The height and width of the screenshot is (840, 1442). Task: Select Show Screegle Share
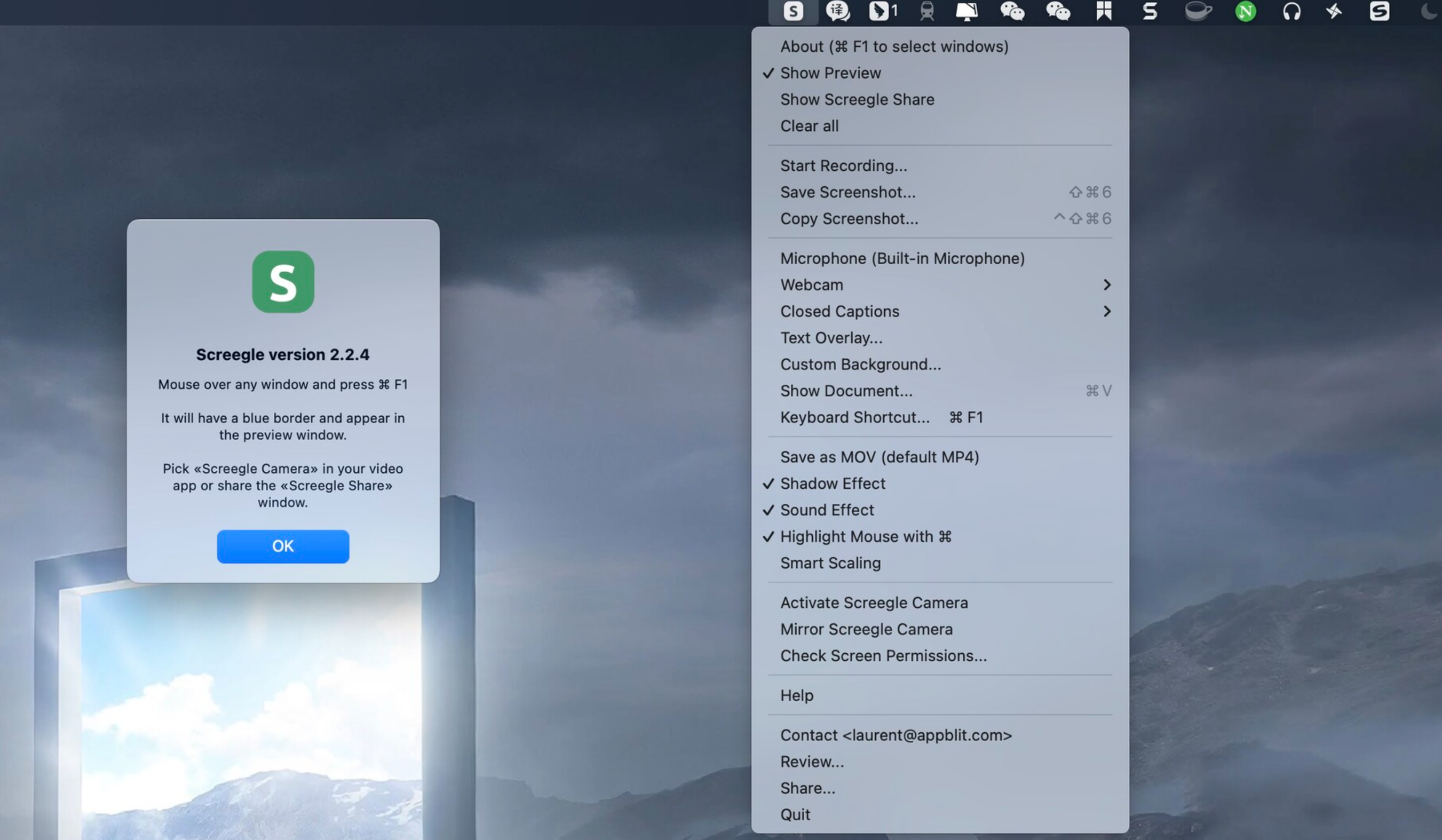click(940, 100)
